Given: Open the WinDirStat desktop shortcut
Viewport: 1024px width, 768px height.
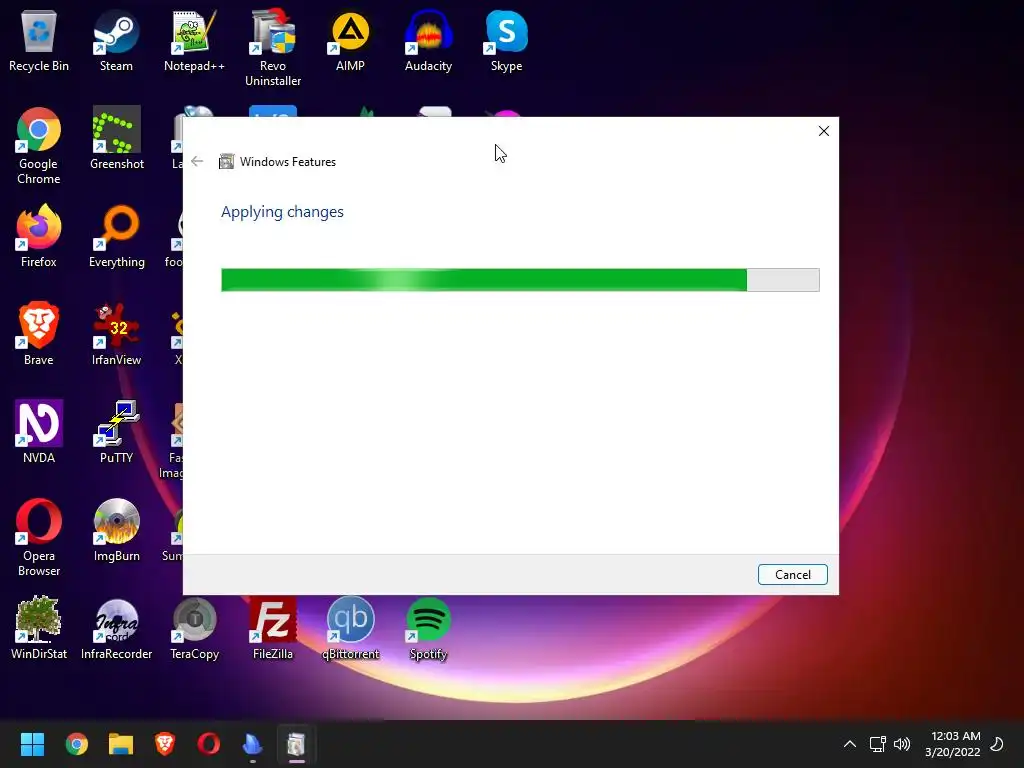Looking at the screenshot, I should click(x=39, y=628).
